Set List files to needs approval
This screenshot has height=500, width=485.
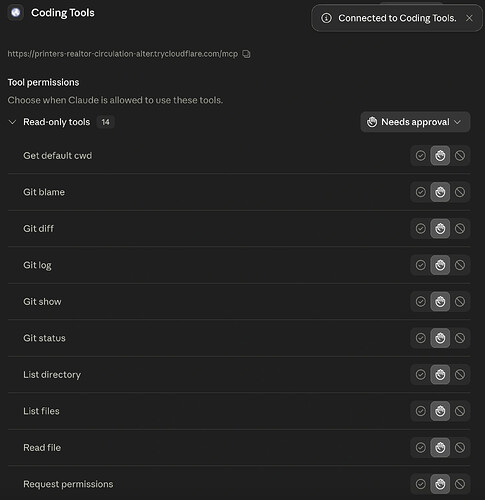point(440,411)
